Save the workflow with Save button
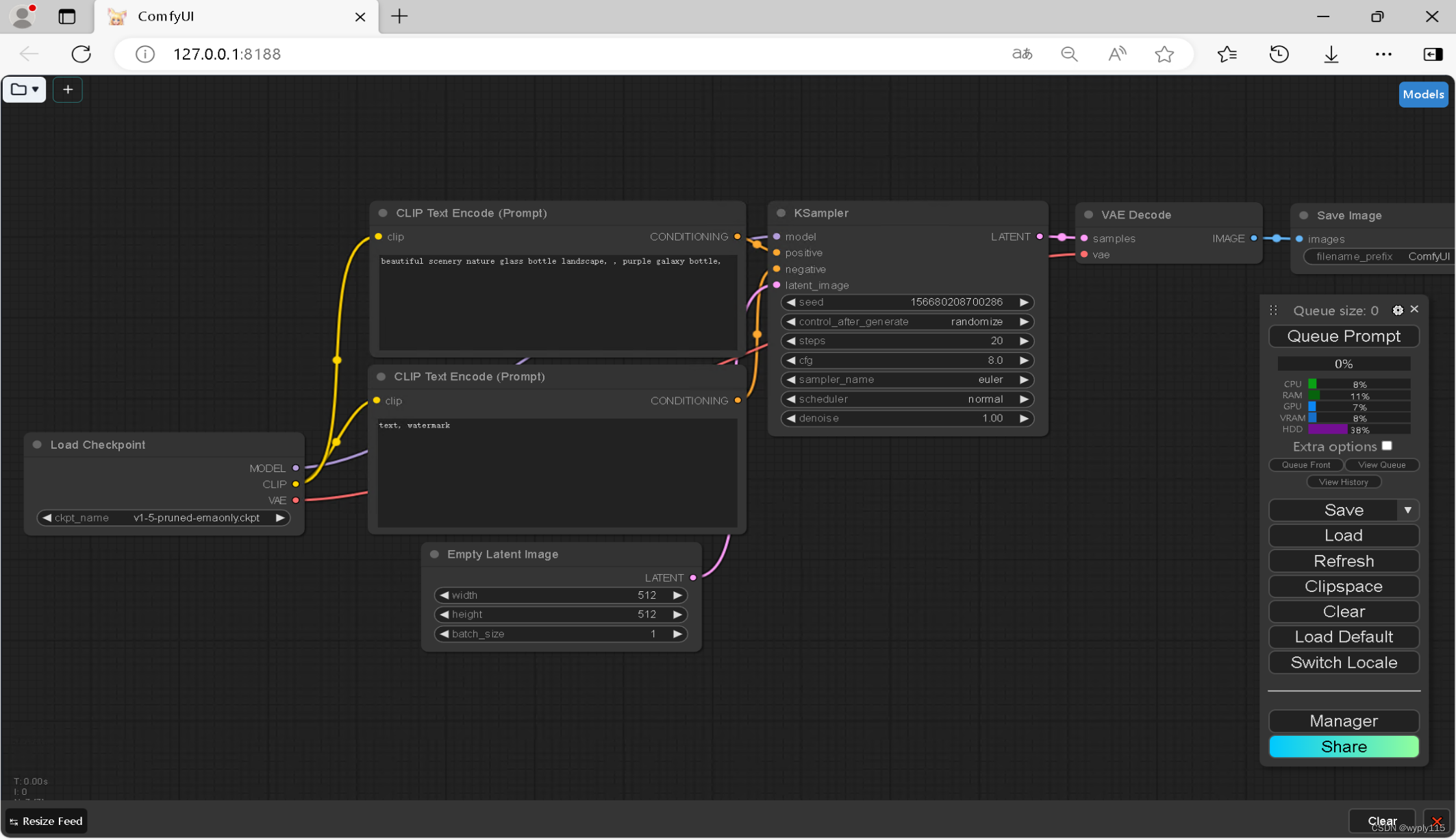Image resolution: width=1456 pixels, height=840 pixels. [x=1333, y=510]
